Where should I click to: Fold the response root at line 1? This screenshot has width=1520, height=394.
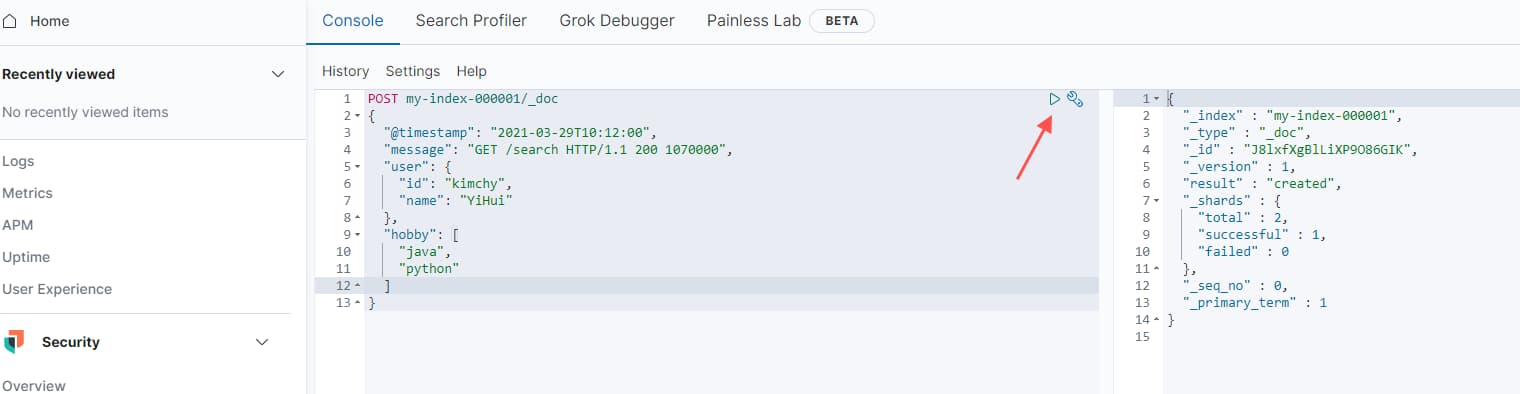[x=1156, y=99]
